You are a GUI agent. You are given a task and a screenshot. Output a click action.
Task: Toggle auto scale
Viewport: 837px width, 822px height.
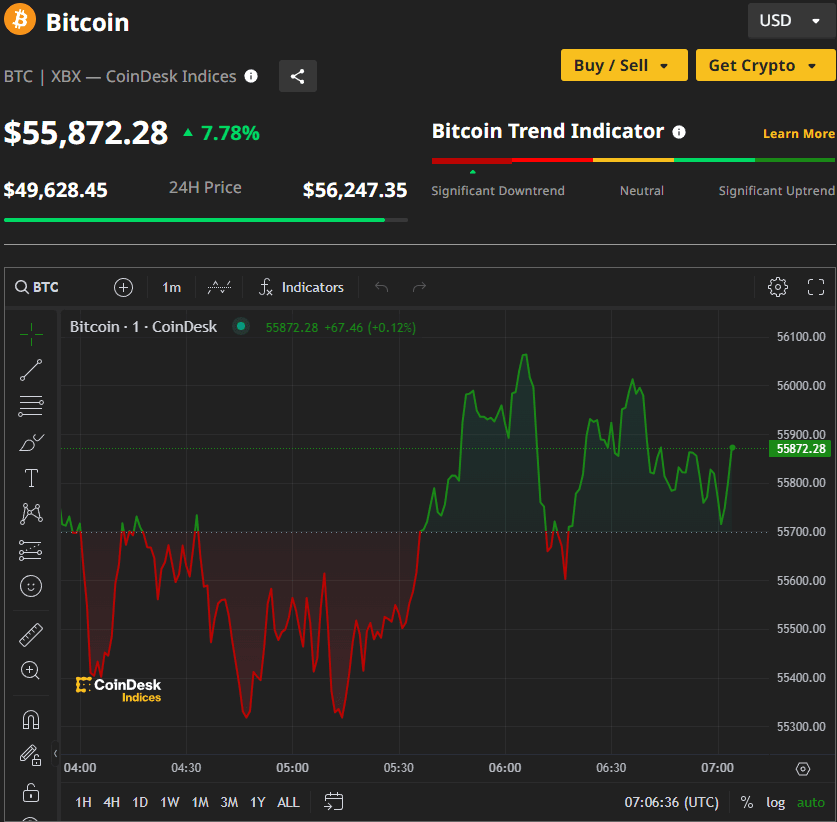coord(811,802)
